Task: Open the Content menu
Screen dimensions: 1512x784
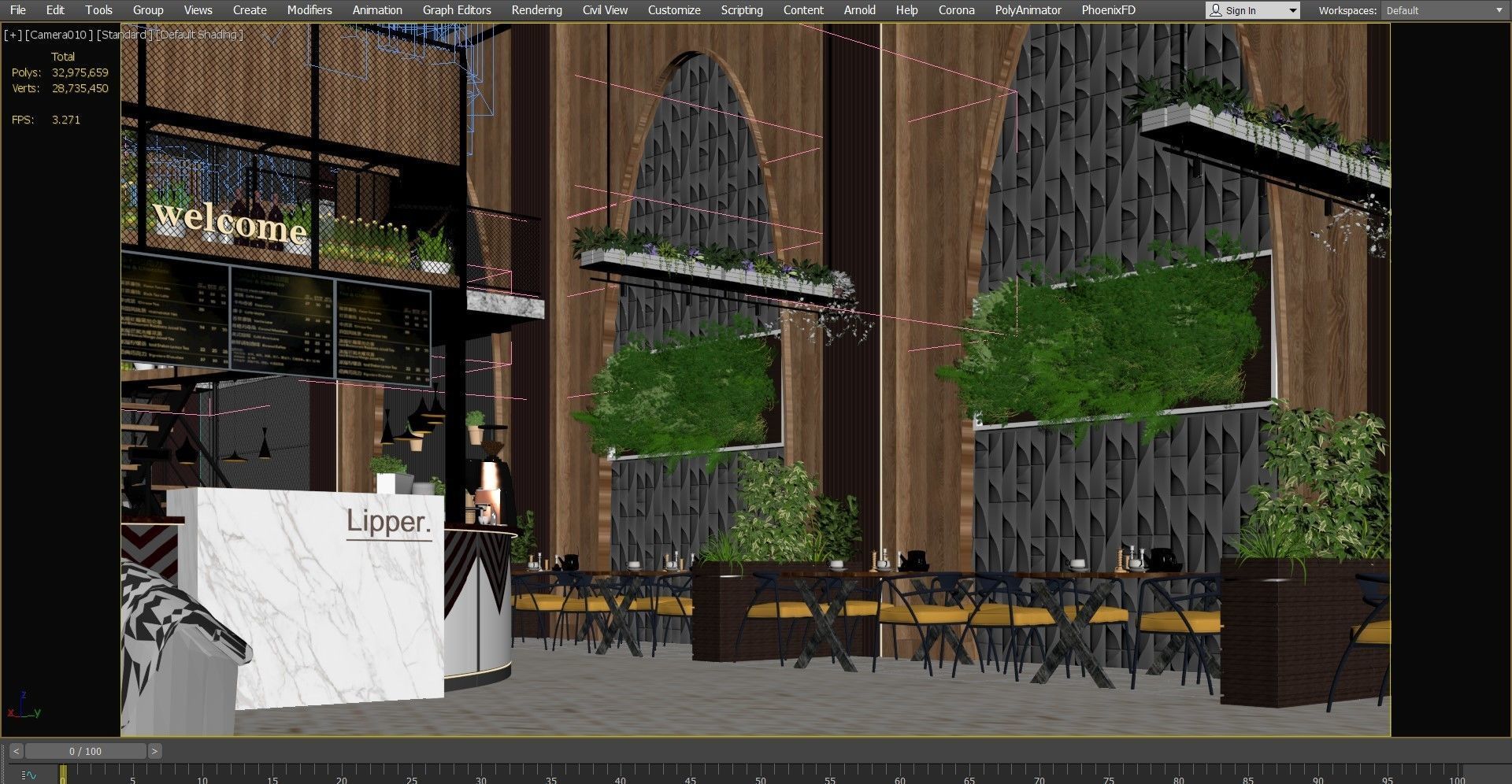Action: tap(803, 10)
